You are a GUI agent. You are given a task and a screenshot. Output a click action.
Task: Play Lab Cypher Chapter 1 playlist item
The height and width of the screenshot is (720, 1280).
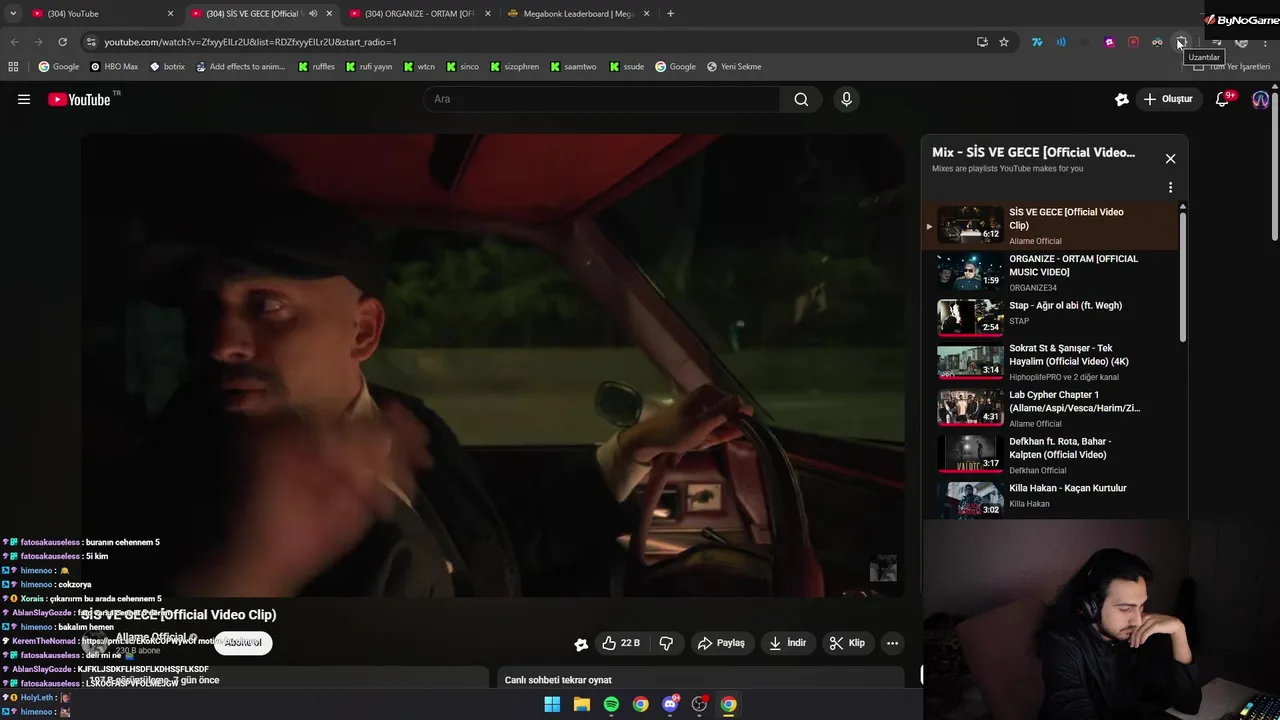[x=1050, y=408]
